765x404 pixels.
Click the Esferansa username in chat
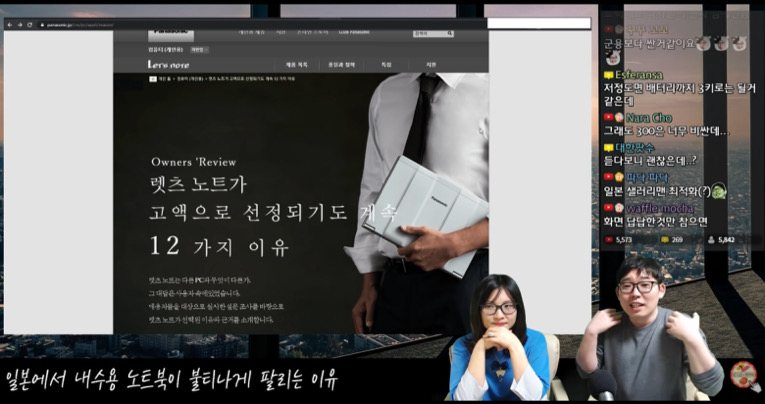coord(639,75)
